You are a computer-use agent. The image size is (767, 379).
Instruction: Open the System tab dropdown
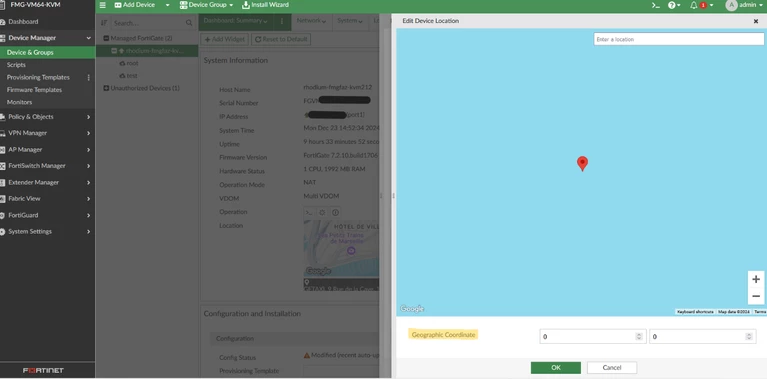point(350,21)
